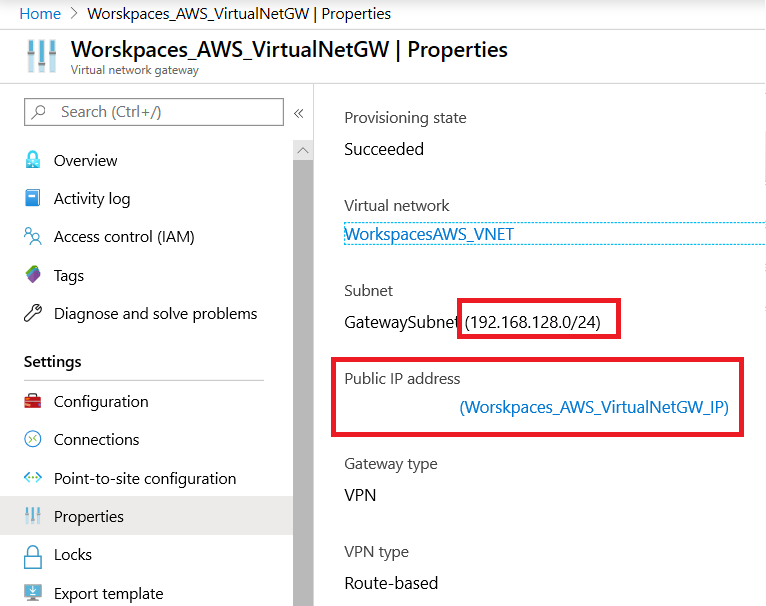Click the virtual network gateway header icon
The height and width of the screenshot is (606, 766).
pos(42,56)
